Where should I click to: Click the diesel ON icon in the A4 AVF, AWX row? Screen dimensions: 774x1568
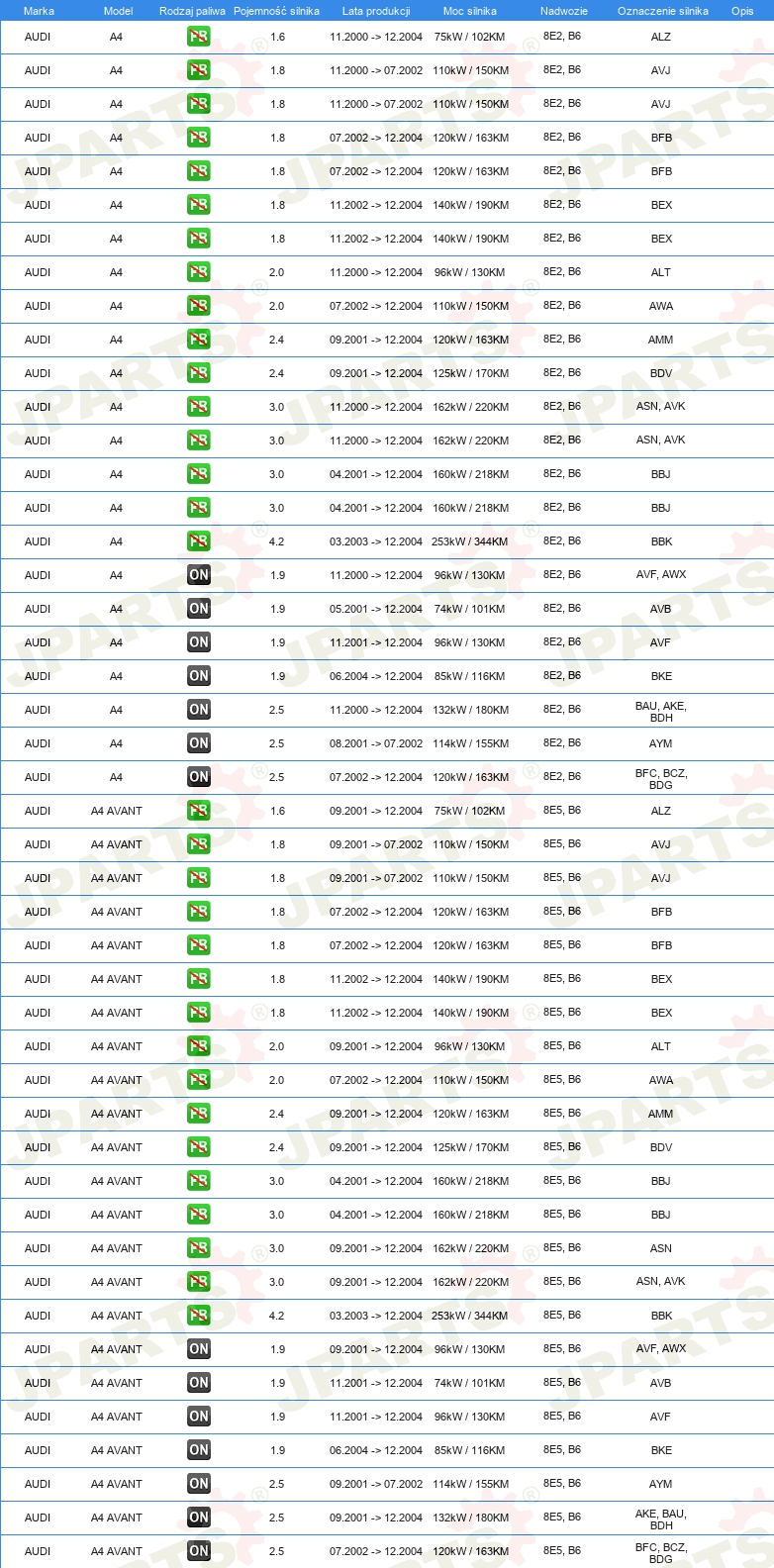pos(199,575)
